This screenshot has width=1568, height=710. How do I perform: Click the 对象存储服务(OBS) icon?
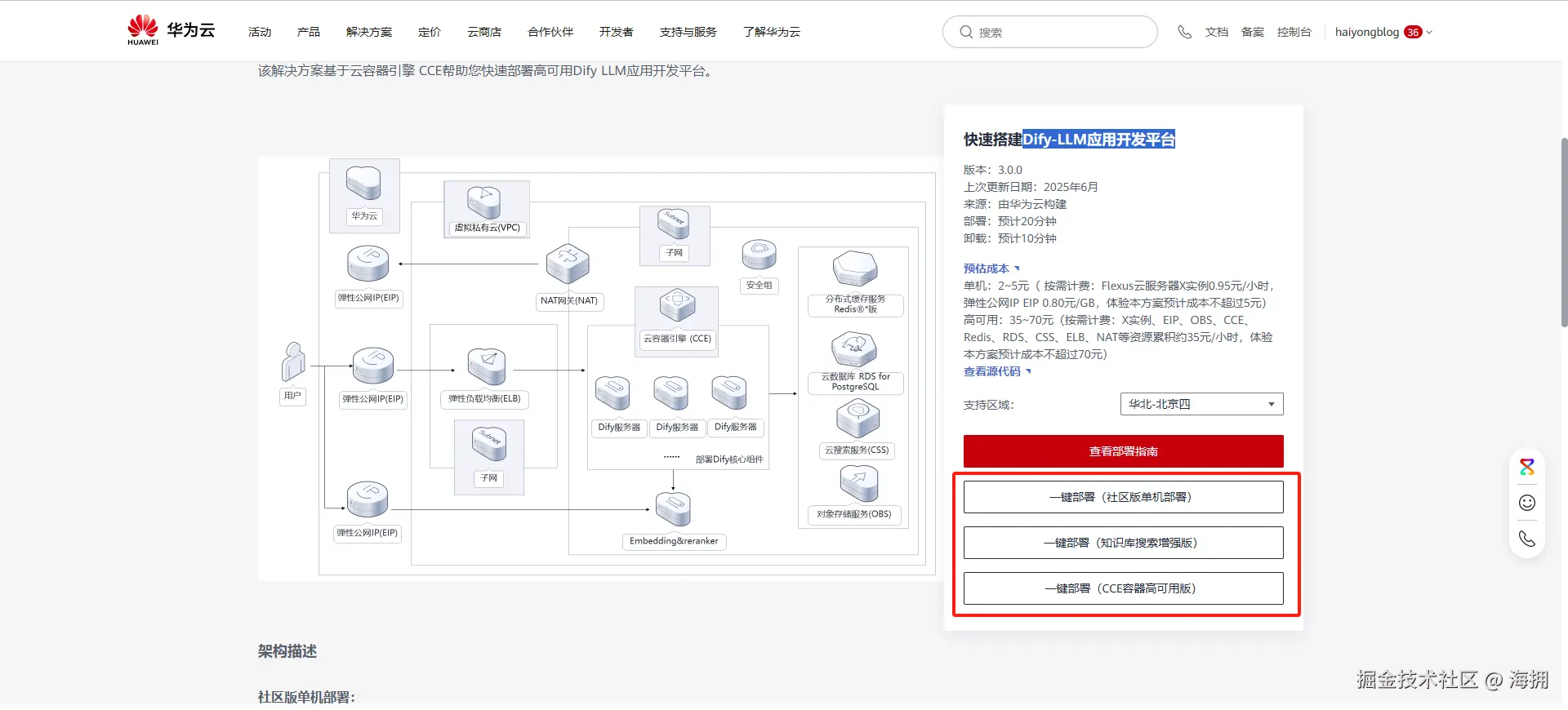tap(859, 483)
